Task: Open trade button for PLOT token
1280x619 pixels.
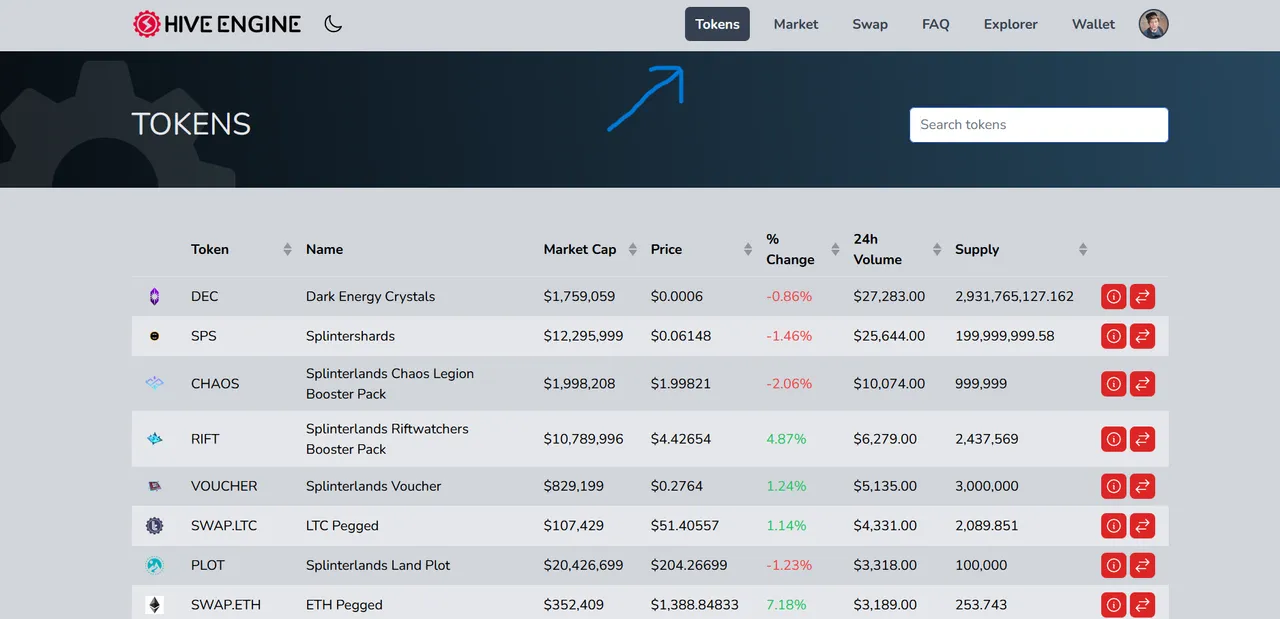Action: coord(1143,565)
